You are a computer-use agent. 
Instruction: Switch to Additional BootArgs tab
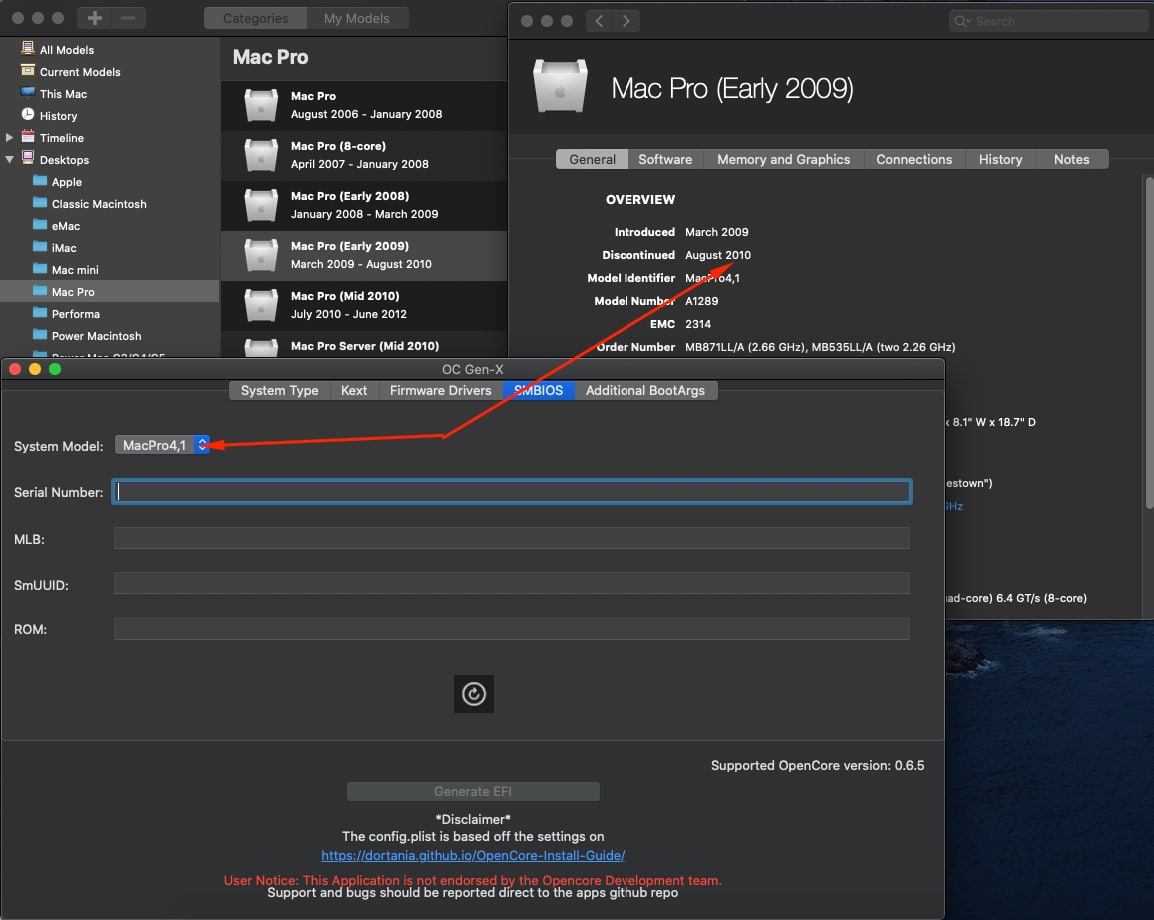click(x=645, y=390)
